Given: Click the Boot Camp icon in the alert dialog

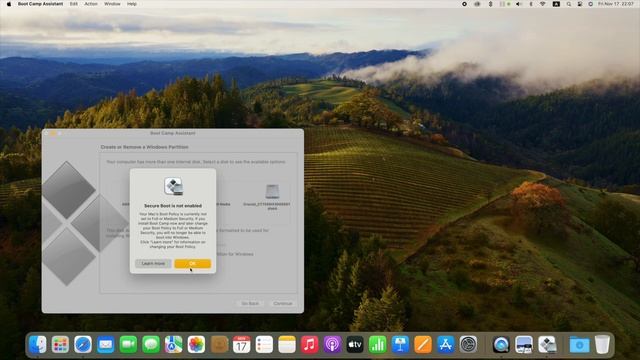Looking at the screenshot, I should pyautogui.click(x=173, y=186).
